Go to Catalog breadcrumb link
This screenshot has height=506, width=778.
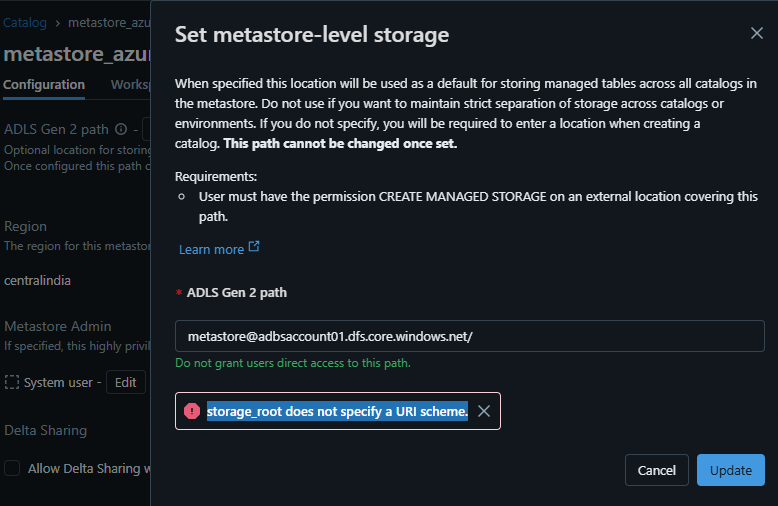click(25, 21)
